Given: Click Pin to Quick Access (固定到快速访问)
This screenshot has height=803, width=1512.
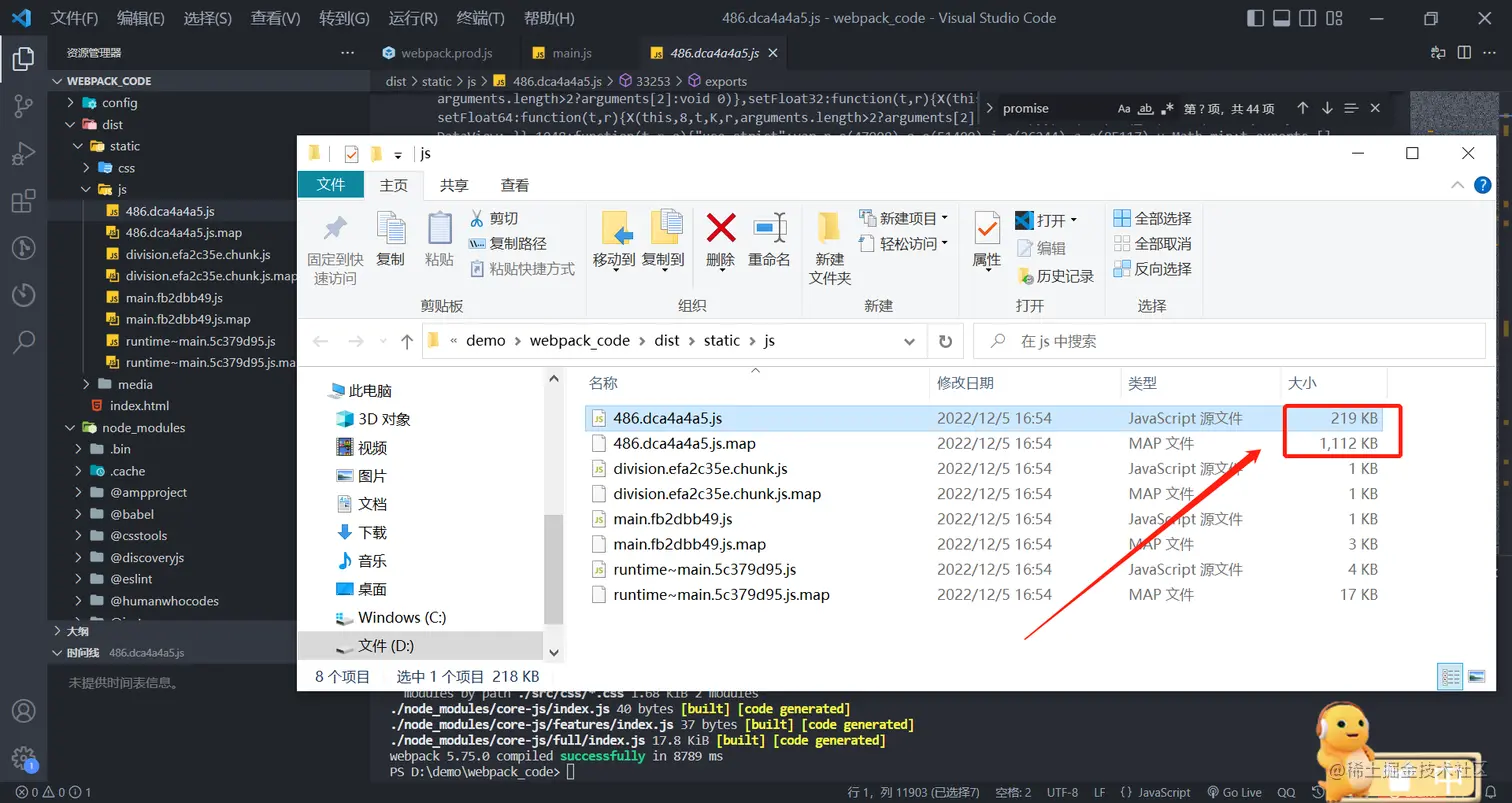Looking at the screenshot, I should coord(335,248).
